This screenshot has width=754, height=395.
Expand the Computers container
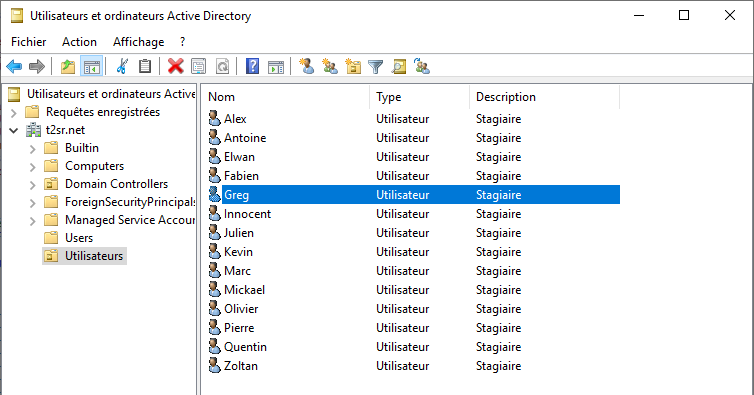click(32, 166)
